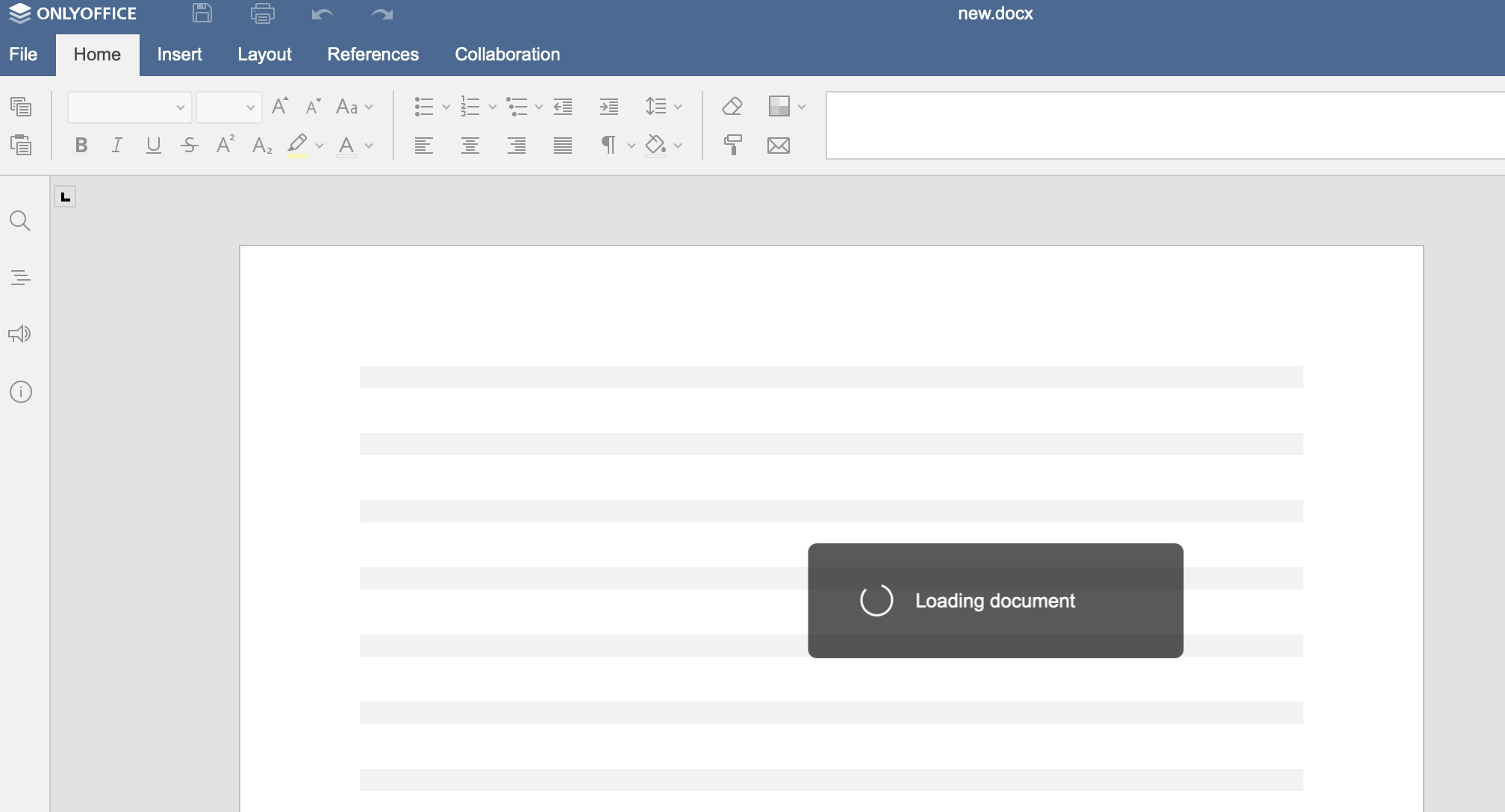Apply paragraph shading paint bucket
This screenshot has height=812, width=1505.
[x=655, y=146]
